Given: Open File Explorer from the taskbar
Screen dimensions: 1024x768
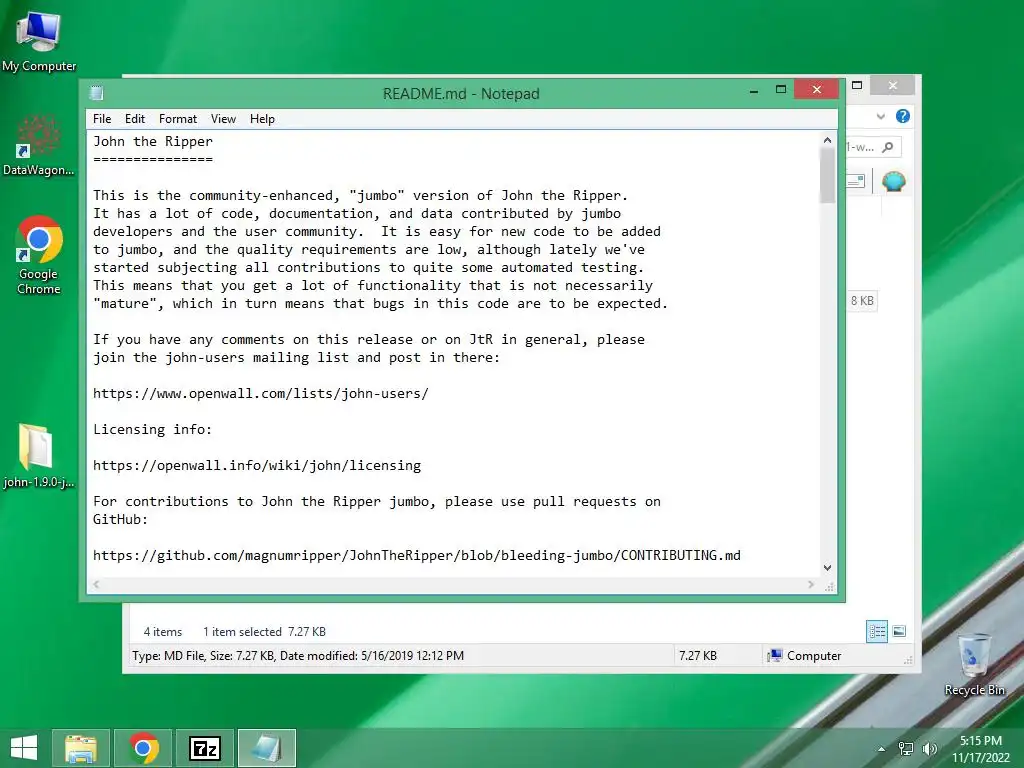Looking at the screenshot, I should pos(80,748).
